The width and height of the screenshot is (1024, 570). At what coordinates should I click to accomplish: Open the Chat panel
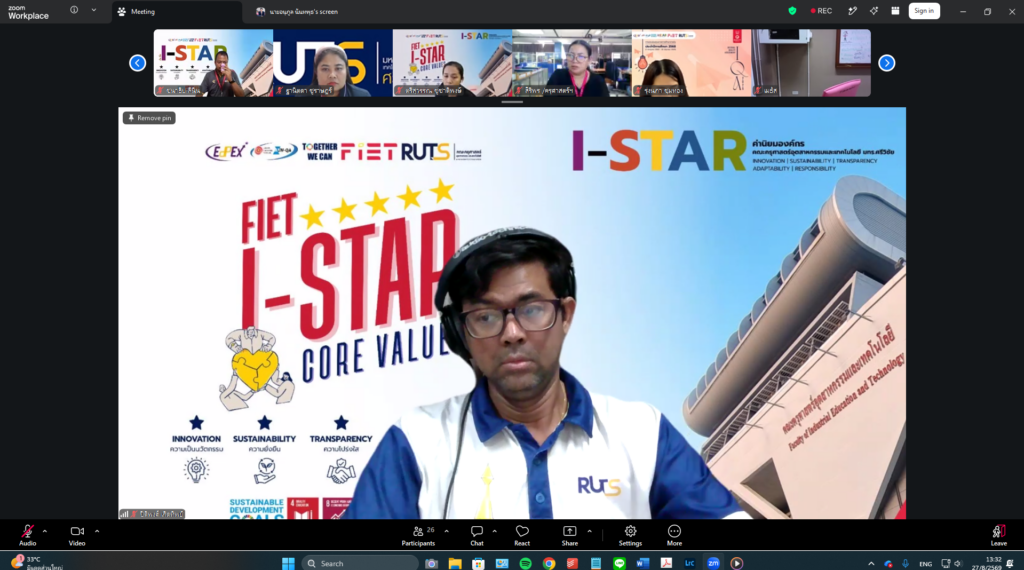pyautogui.click(x=477, y=535)
